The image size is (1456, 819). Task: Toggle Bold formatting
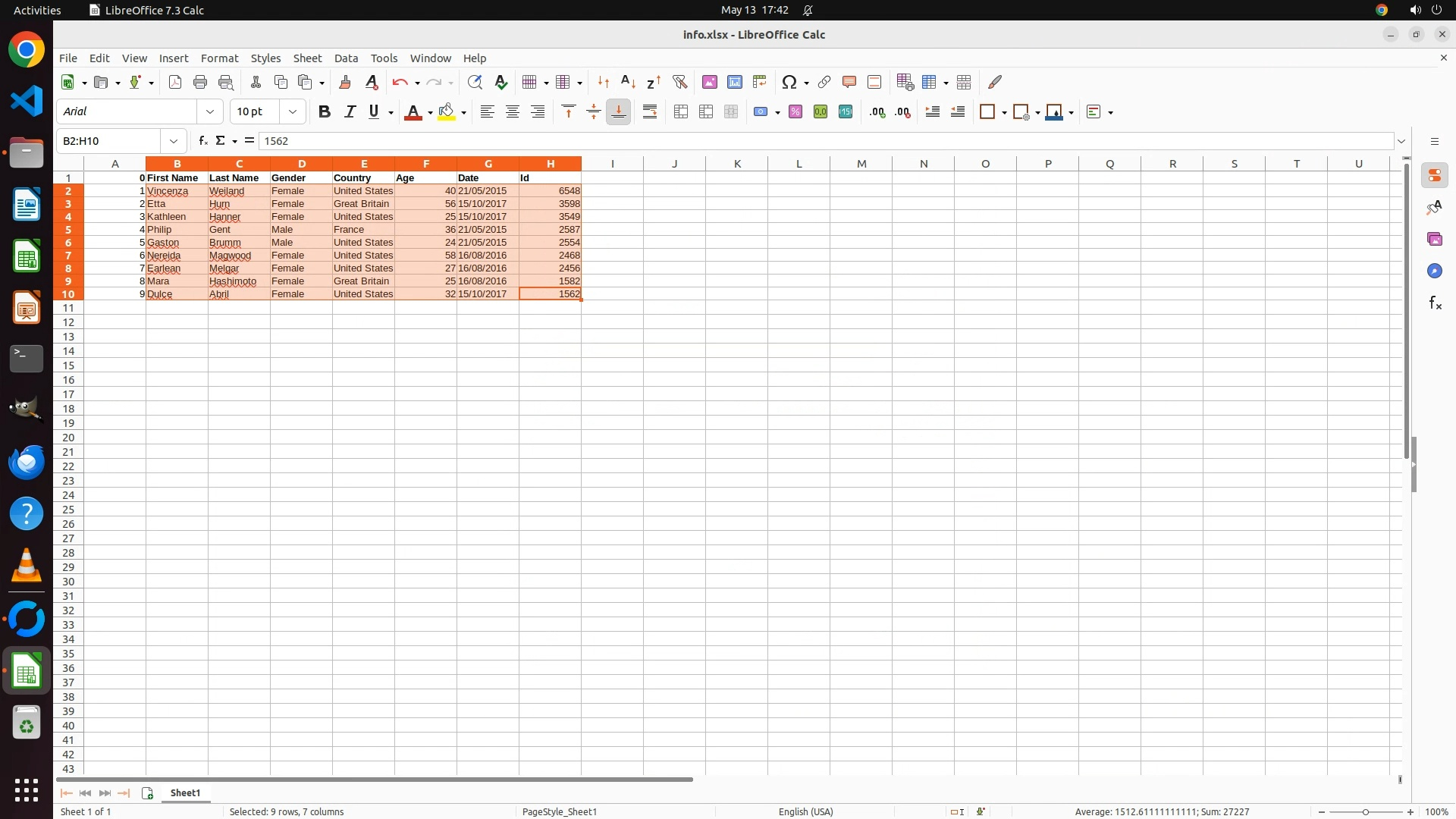click(325, 112)
